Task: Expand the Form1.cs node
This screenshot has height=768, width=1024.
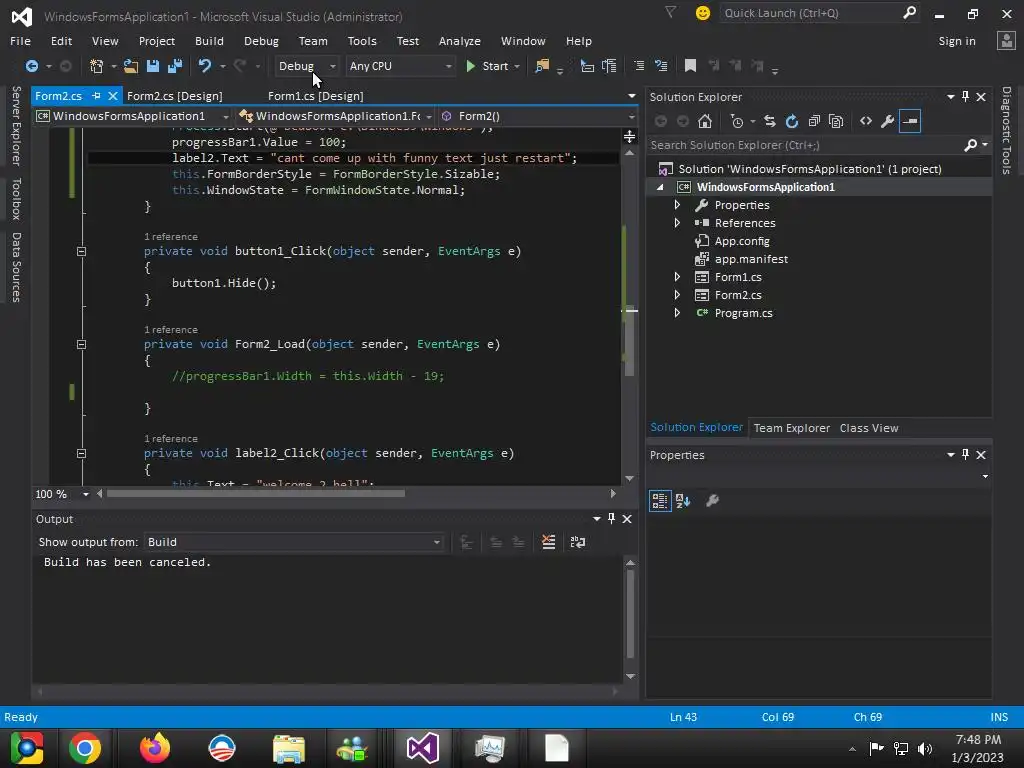Action: click(x=677, y=277)
